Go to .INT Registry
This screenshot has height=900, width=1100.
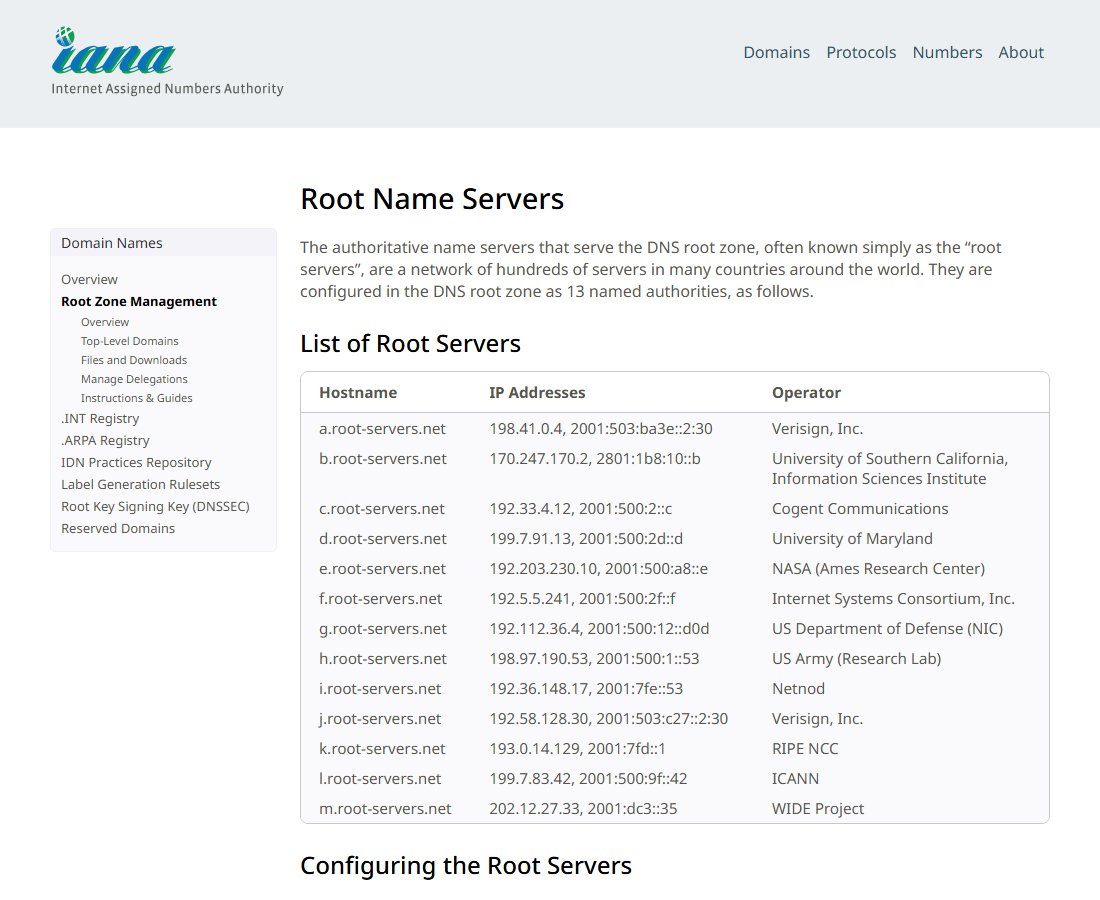point(100,419)
